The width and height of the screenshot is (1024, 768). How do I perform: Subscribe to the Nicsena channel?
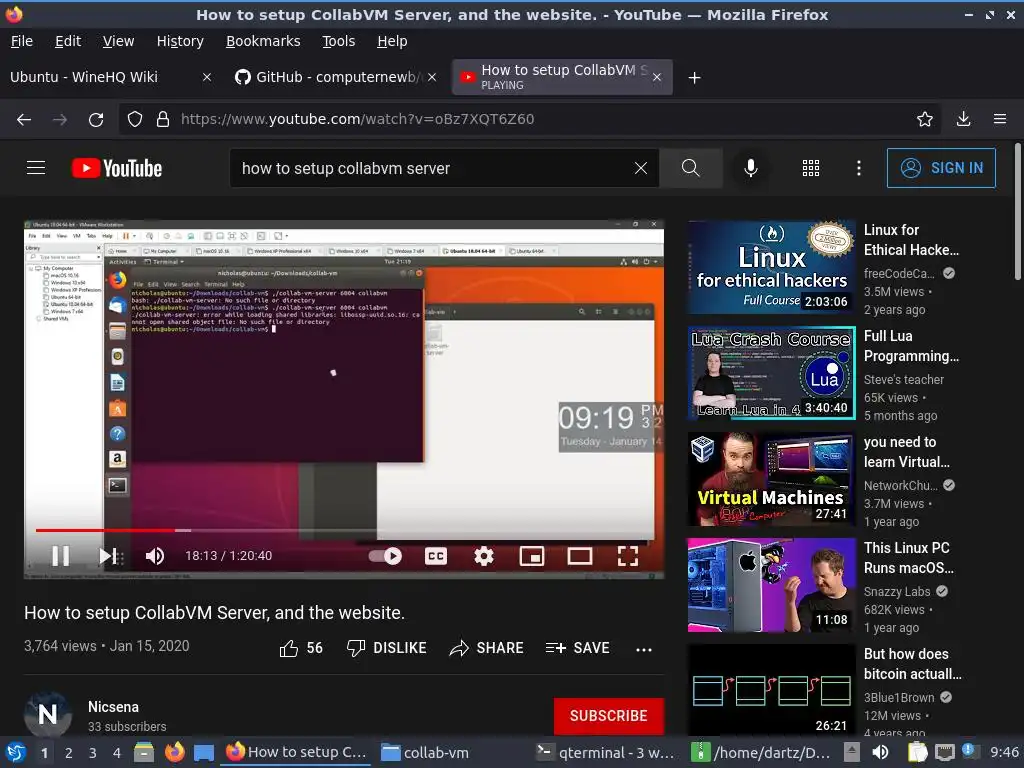tap(609, 716)
